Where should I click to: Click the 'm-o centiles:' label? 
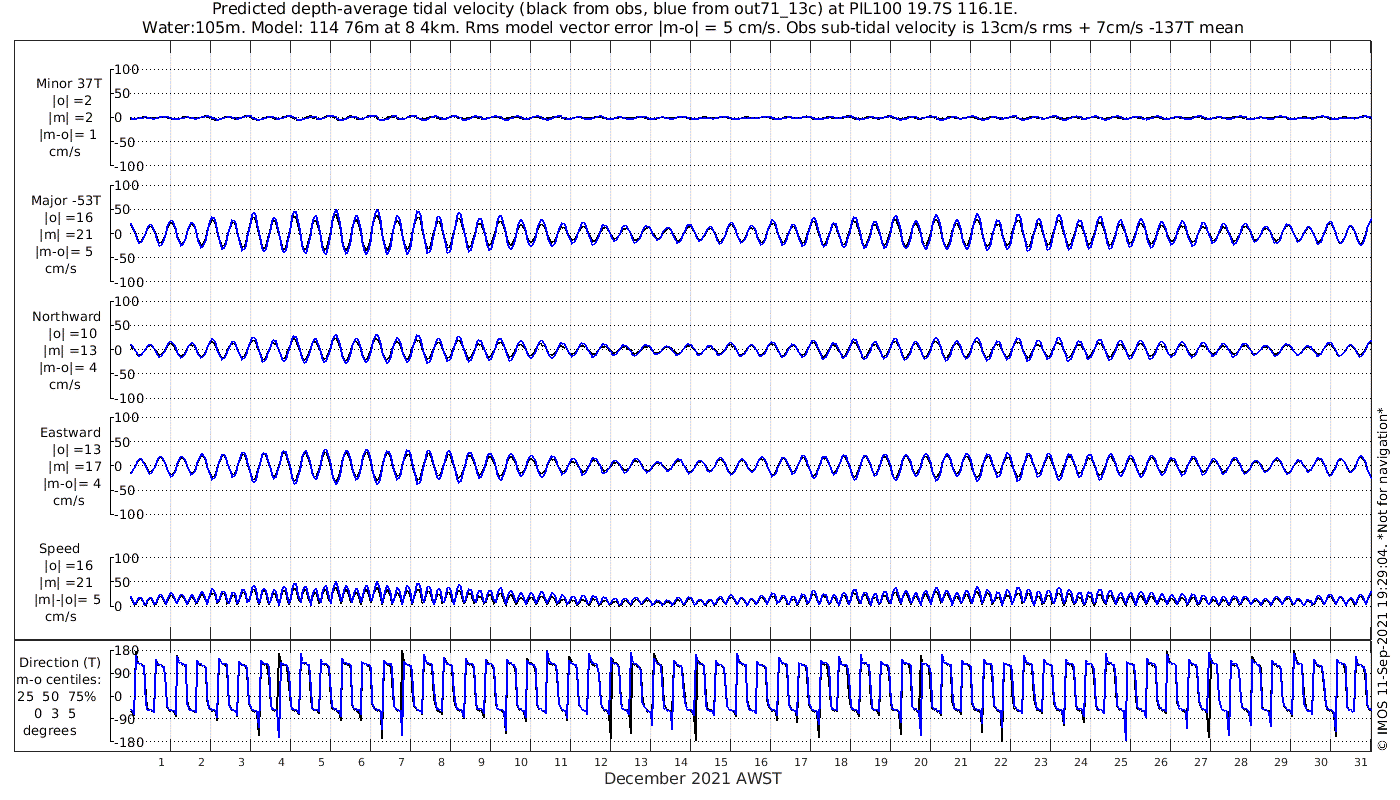point(60,679)
